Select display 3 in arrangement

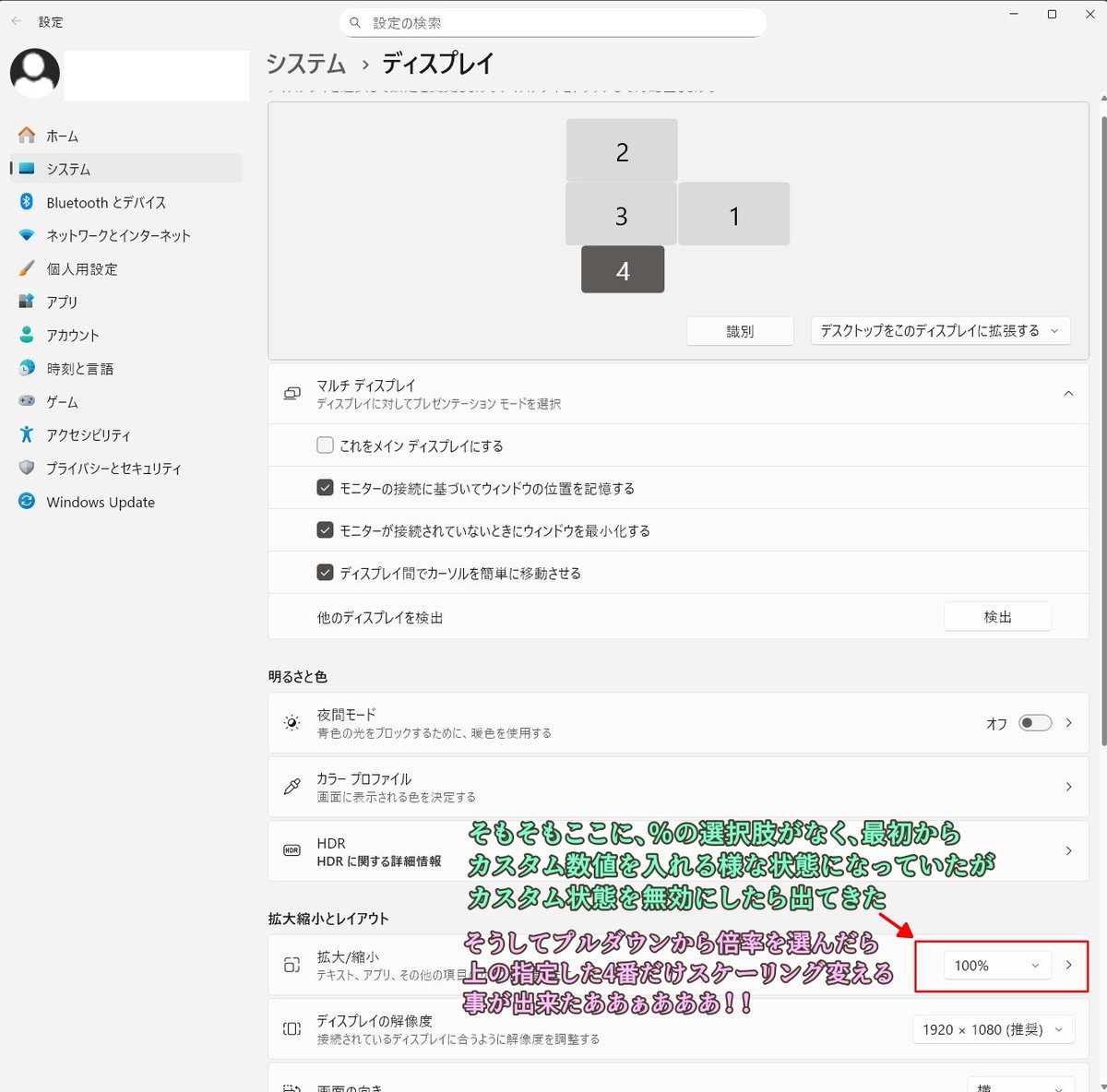tap(621, 214)
